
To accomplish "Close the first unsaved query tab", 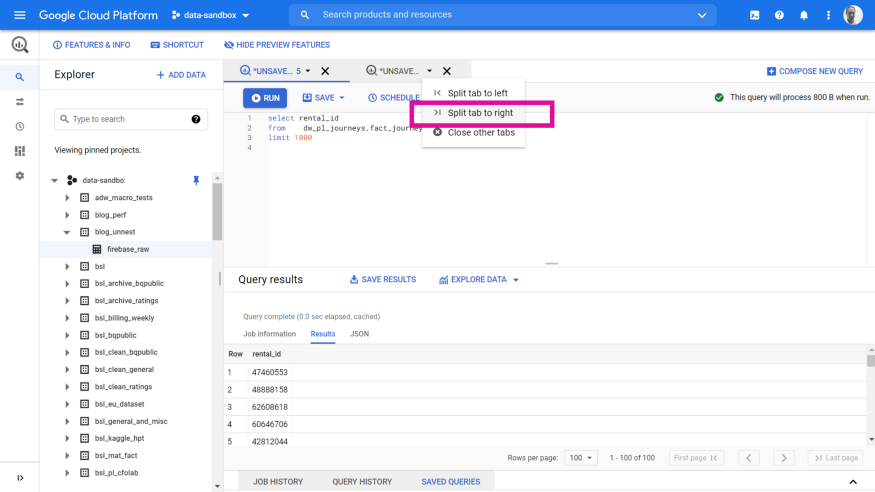I will (x=325, y=71).
